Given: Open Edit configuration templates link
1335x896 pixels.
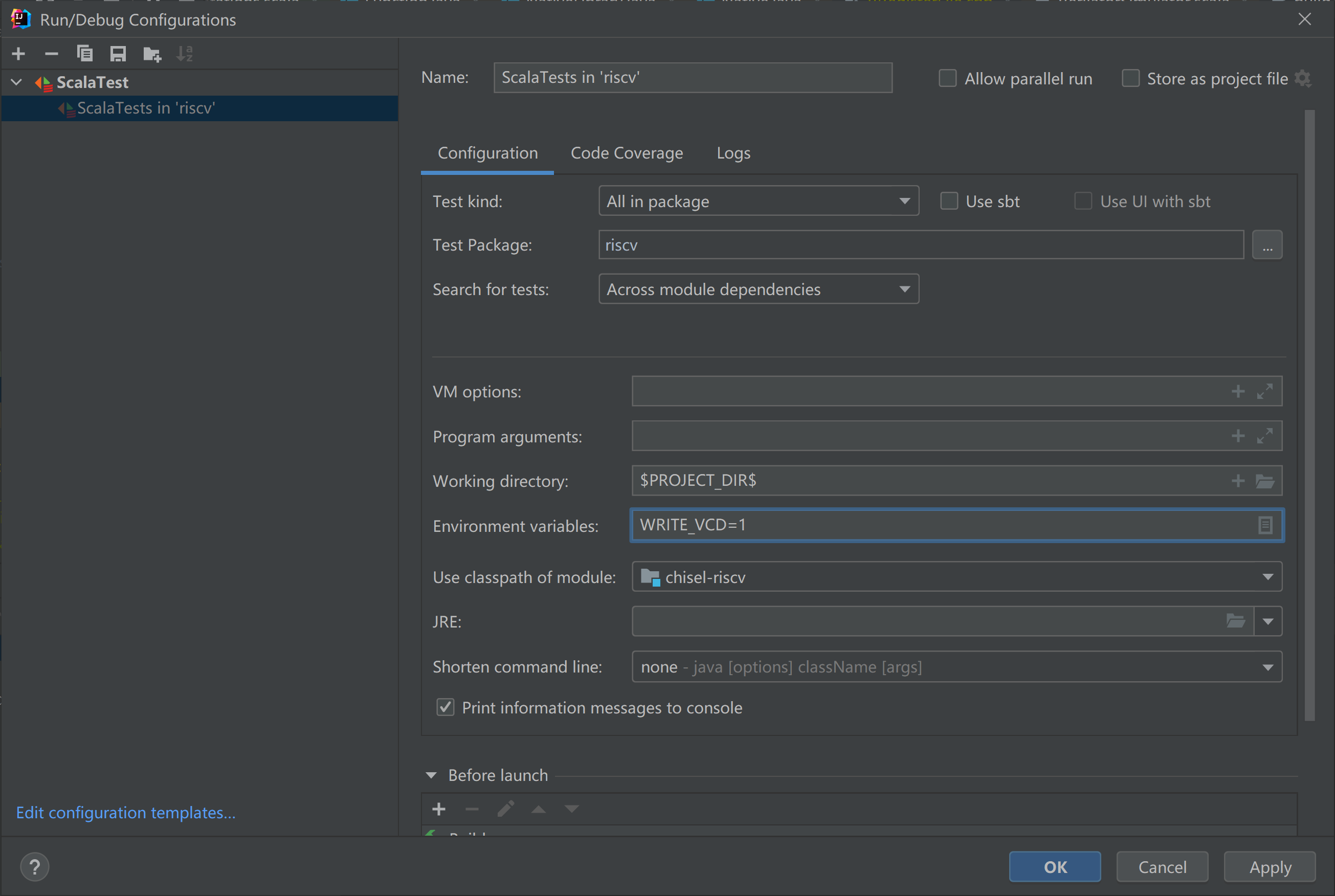Looking at the screenshot, I should click(126, 812).
